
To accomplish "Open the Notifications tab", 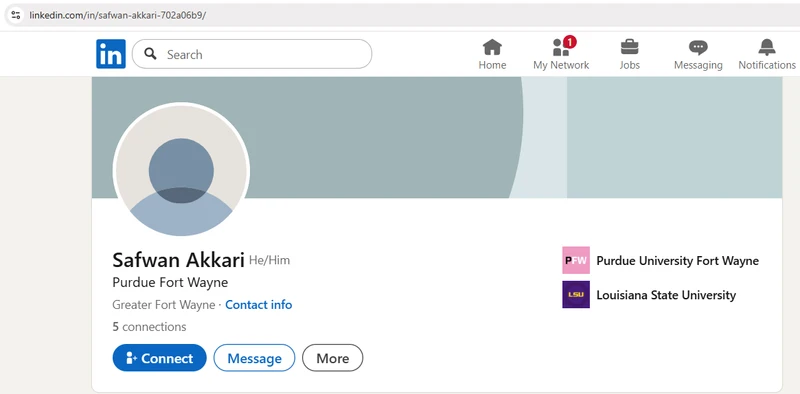I will pos(767,55).
